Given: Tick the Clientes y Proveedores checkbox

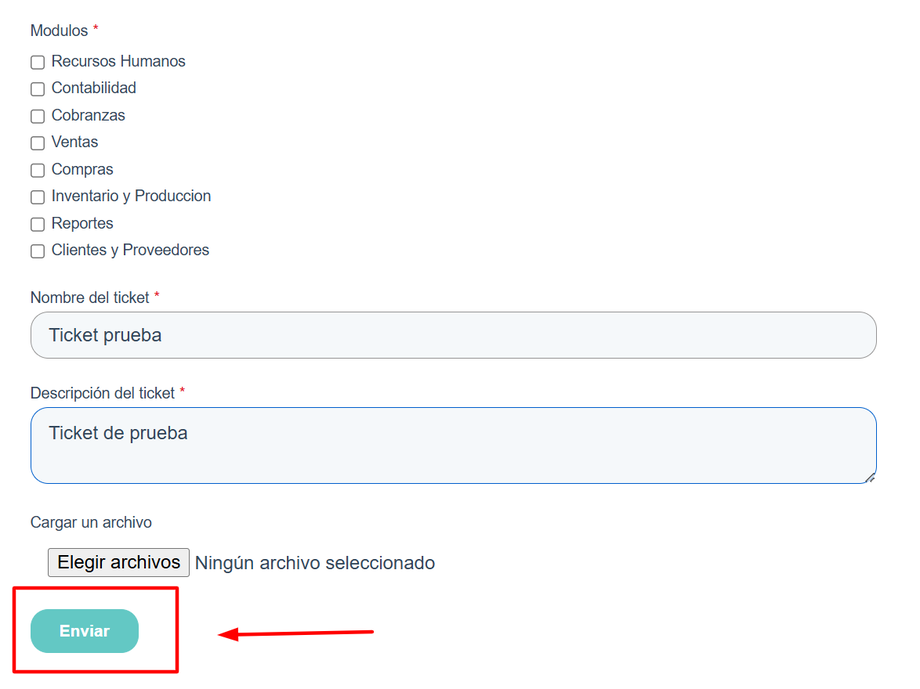Looking at the screenshot, I should [x=38, y=251].
